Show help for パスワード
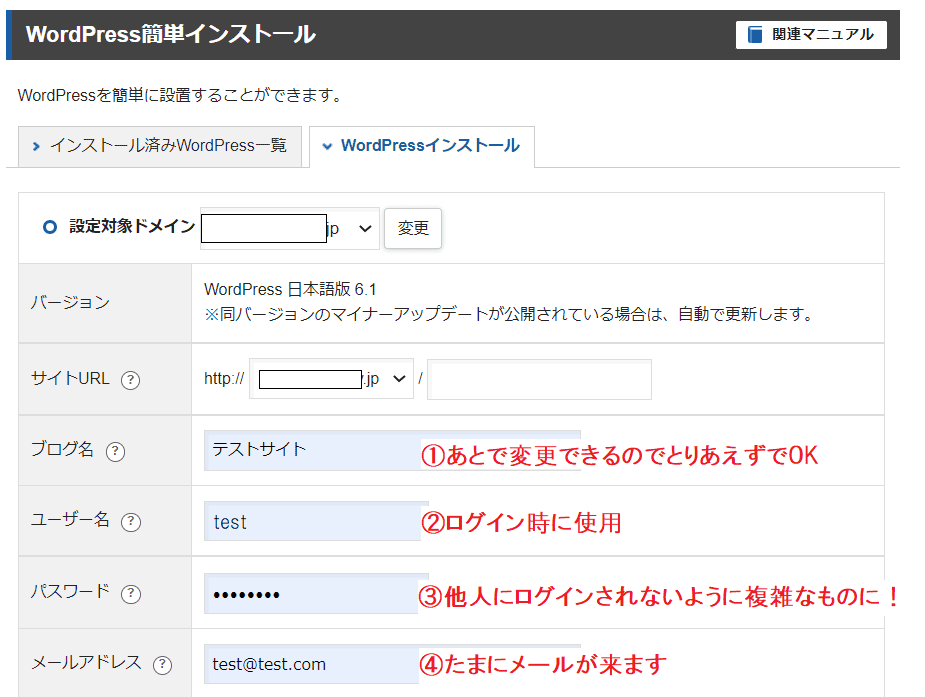Screen dimensions: 925x697 pos(130,594)
